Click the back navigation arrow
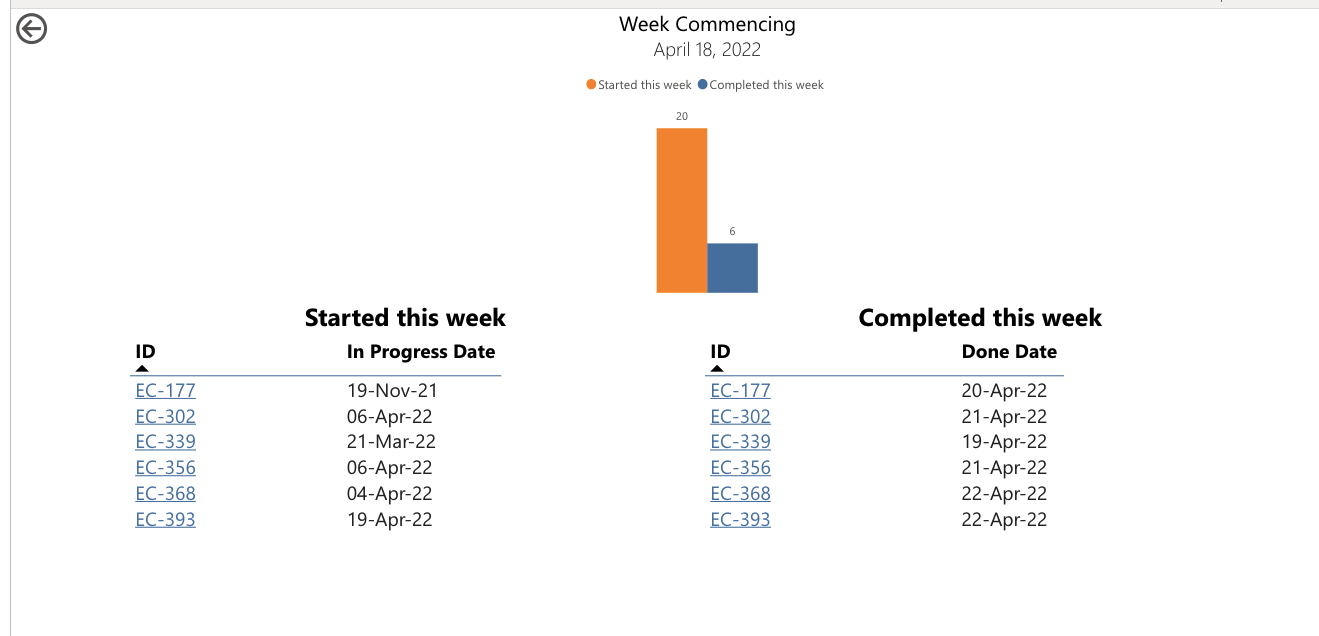 click(x=31, y=29)
